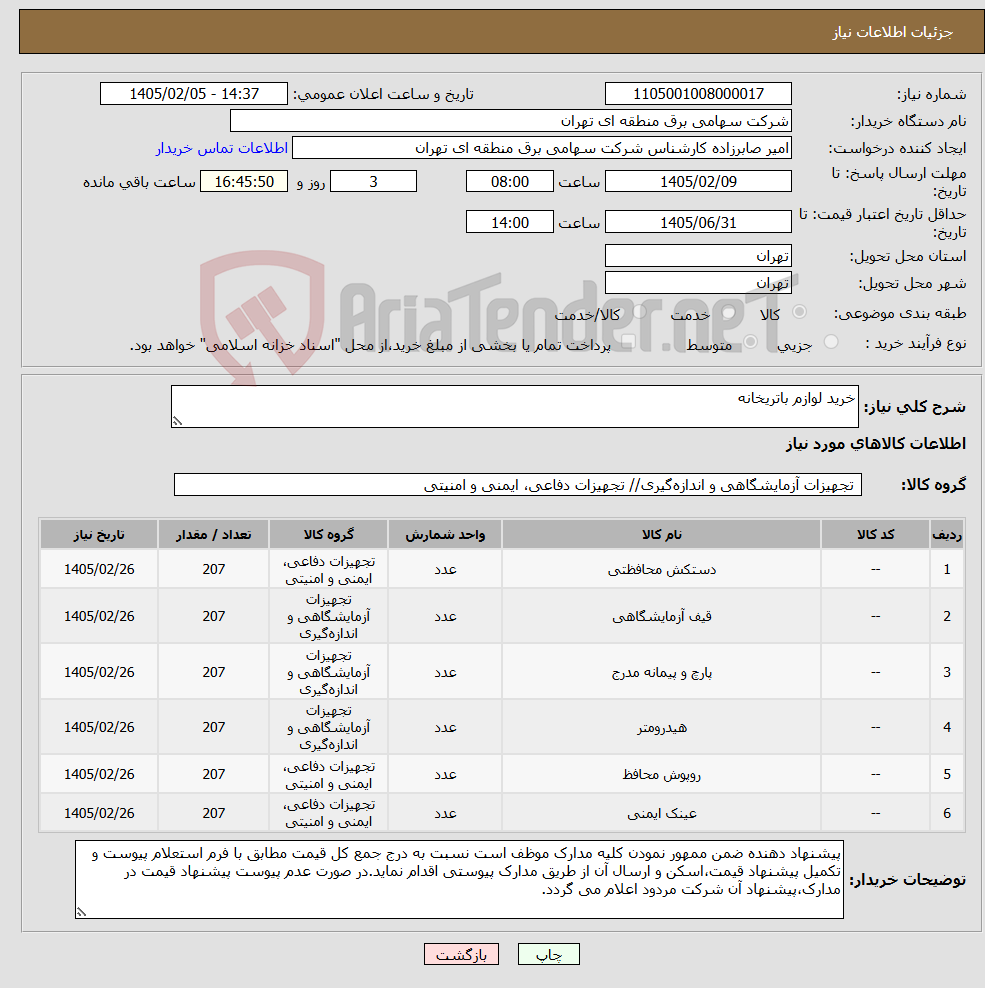Viewport: 985px width, 988px height.
Task: Click the response deadline date 1405/02/09
Action: (698, 181)
